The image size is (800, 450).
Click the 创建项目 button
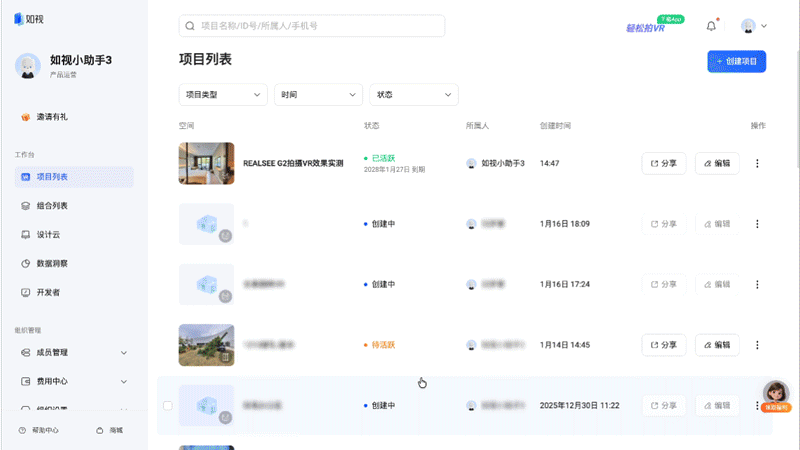click(x=736, y=61)
